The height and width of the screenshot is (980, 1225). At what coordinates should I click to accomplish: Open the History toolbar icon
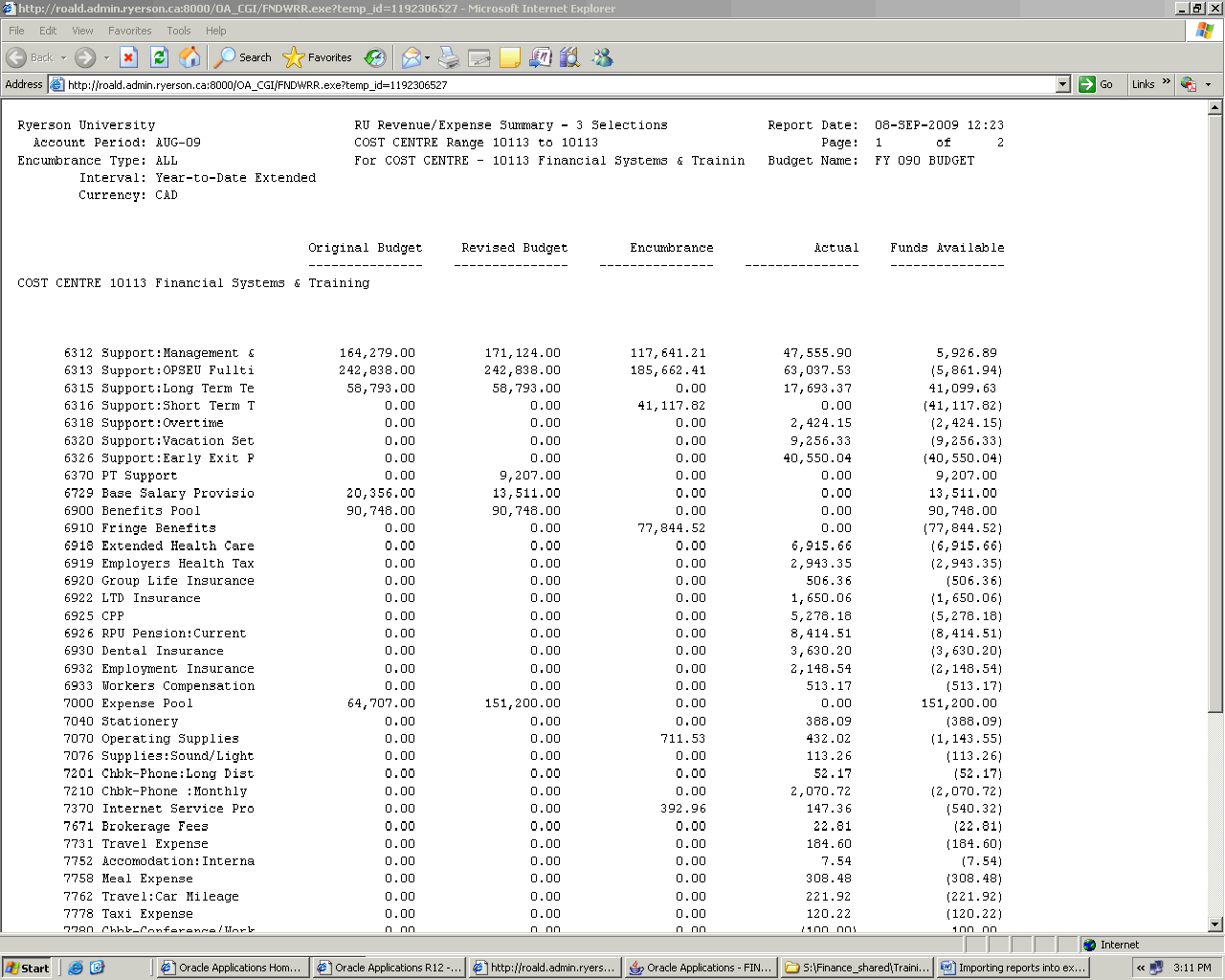pyautogui.click(x=375, y=57)
